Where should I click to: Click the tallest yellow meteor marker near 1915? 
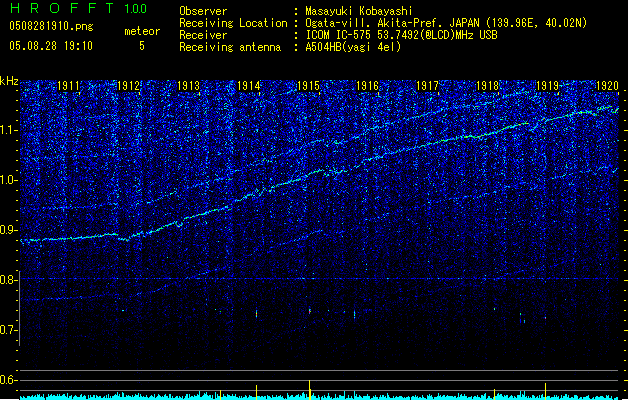pyautogui.click(x=310, y=389)
